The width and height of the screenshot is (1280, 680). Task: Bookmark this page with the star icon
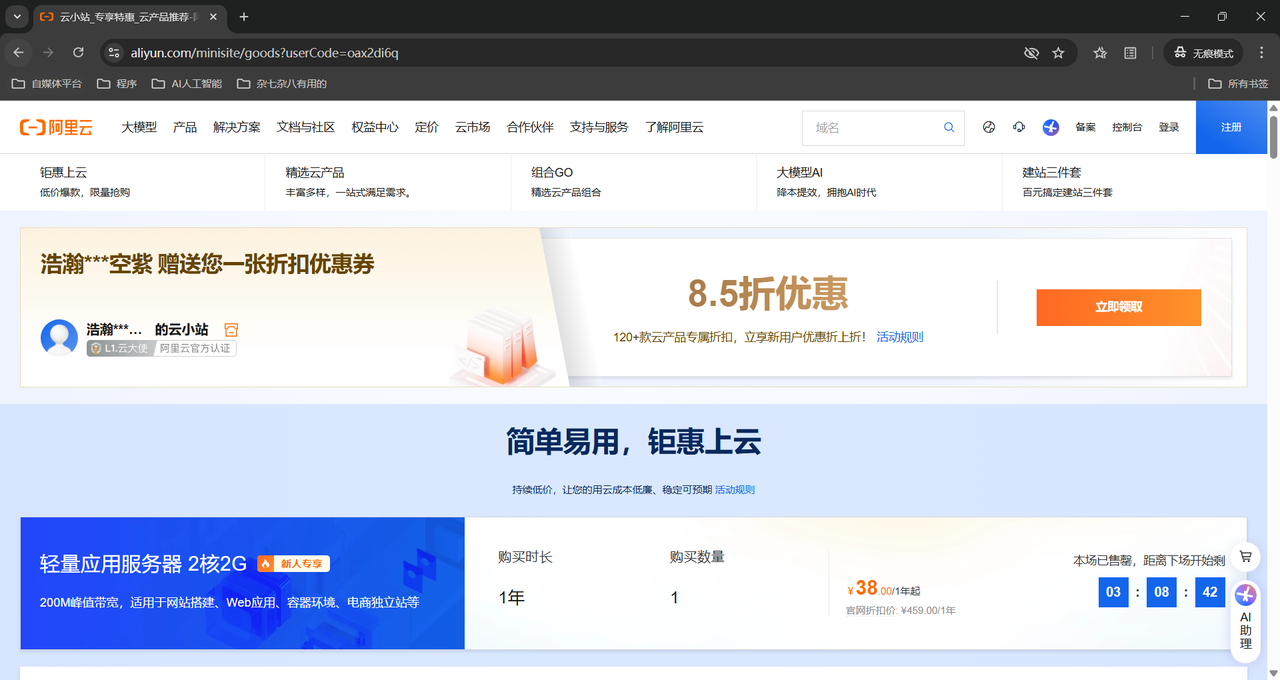1058,52
